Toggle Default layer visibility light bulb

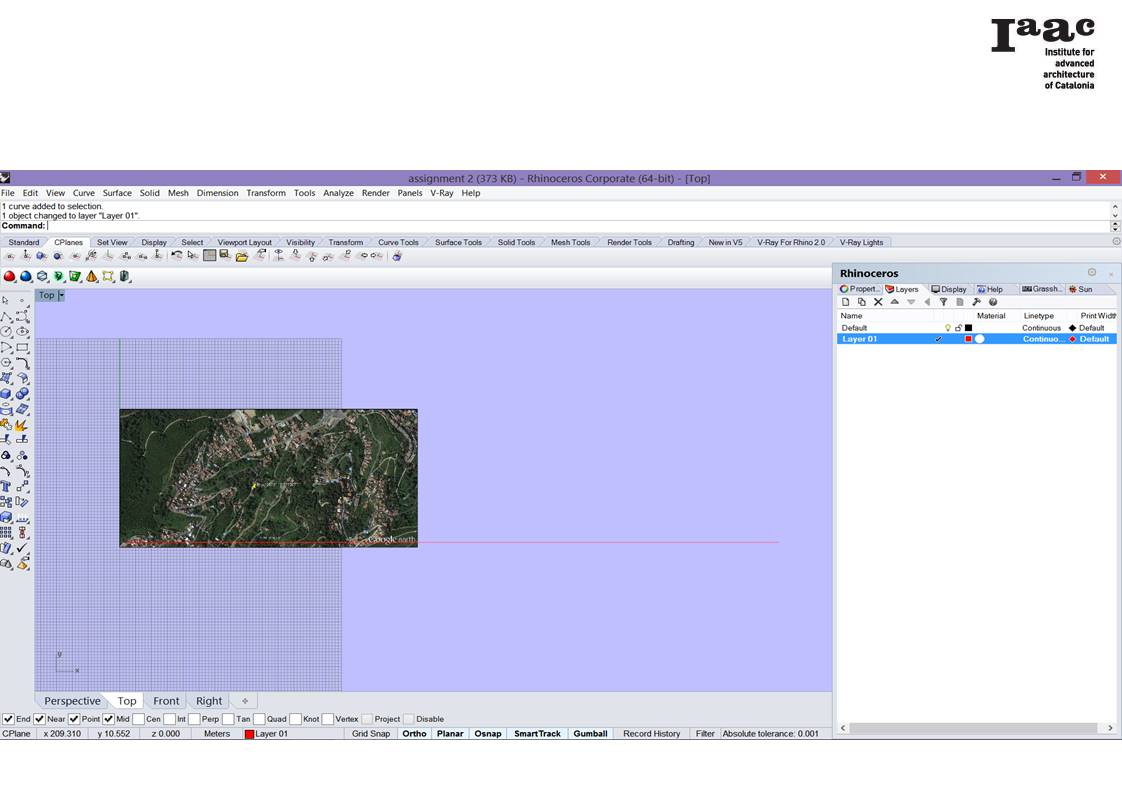point(947,328)
